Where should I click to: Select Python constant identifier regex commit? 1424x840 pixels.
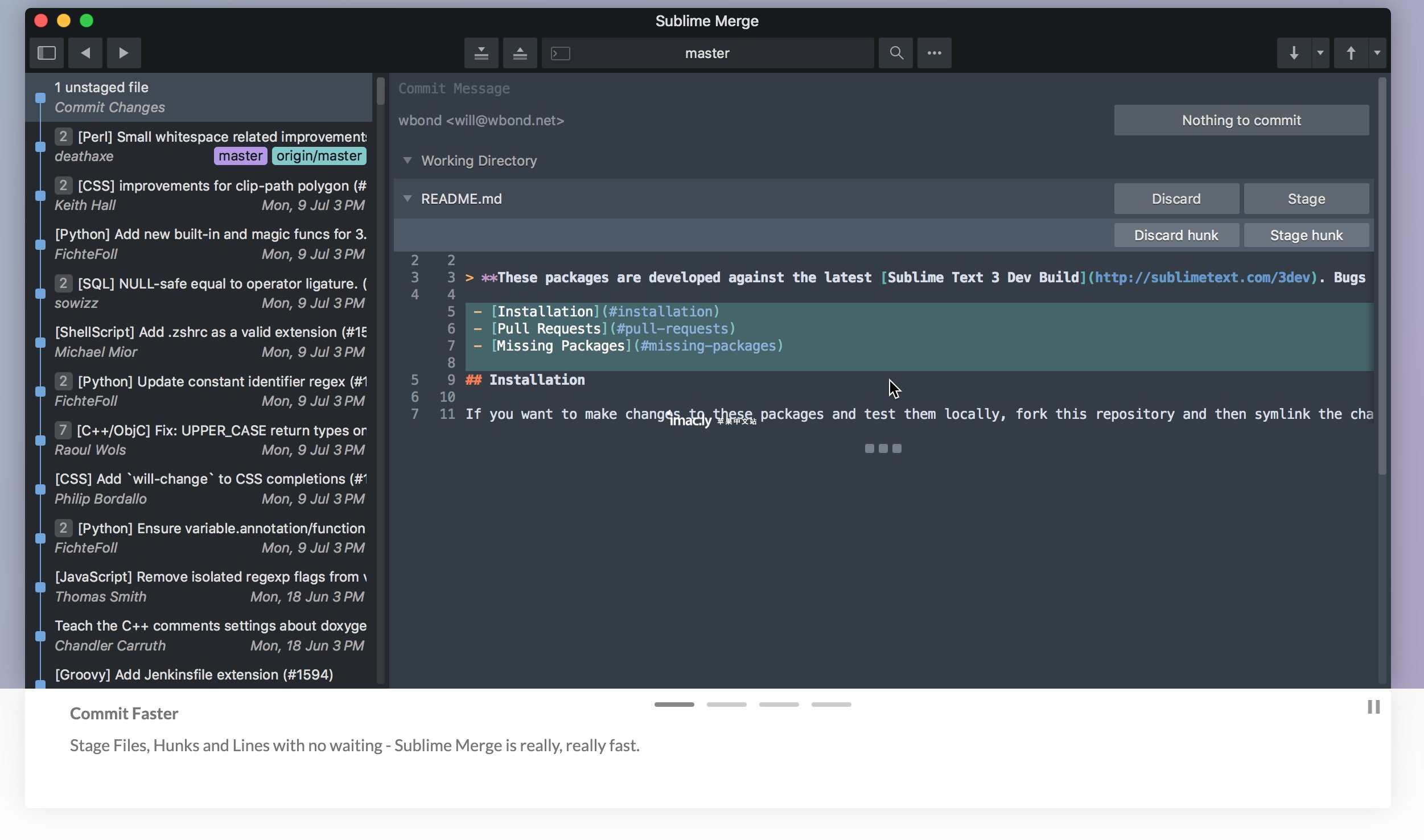point(199,391)
